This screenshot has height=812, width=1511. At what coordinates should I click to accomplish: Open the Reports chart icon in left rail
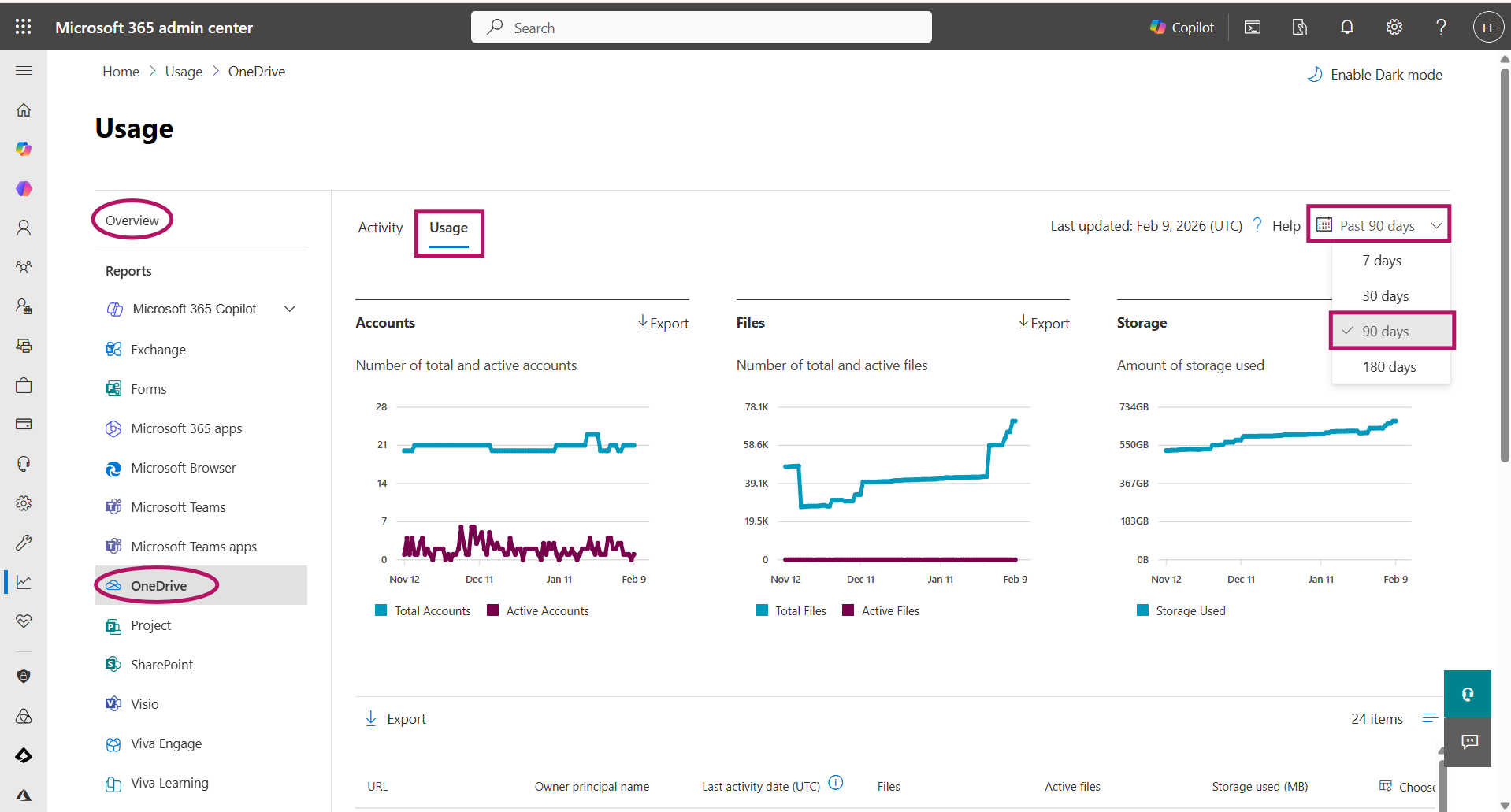tap(24, 582)
